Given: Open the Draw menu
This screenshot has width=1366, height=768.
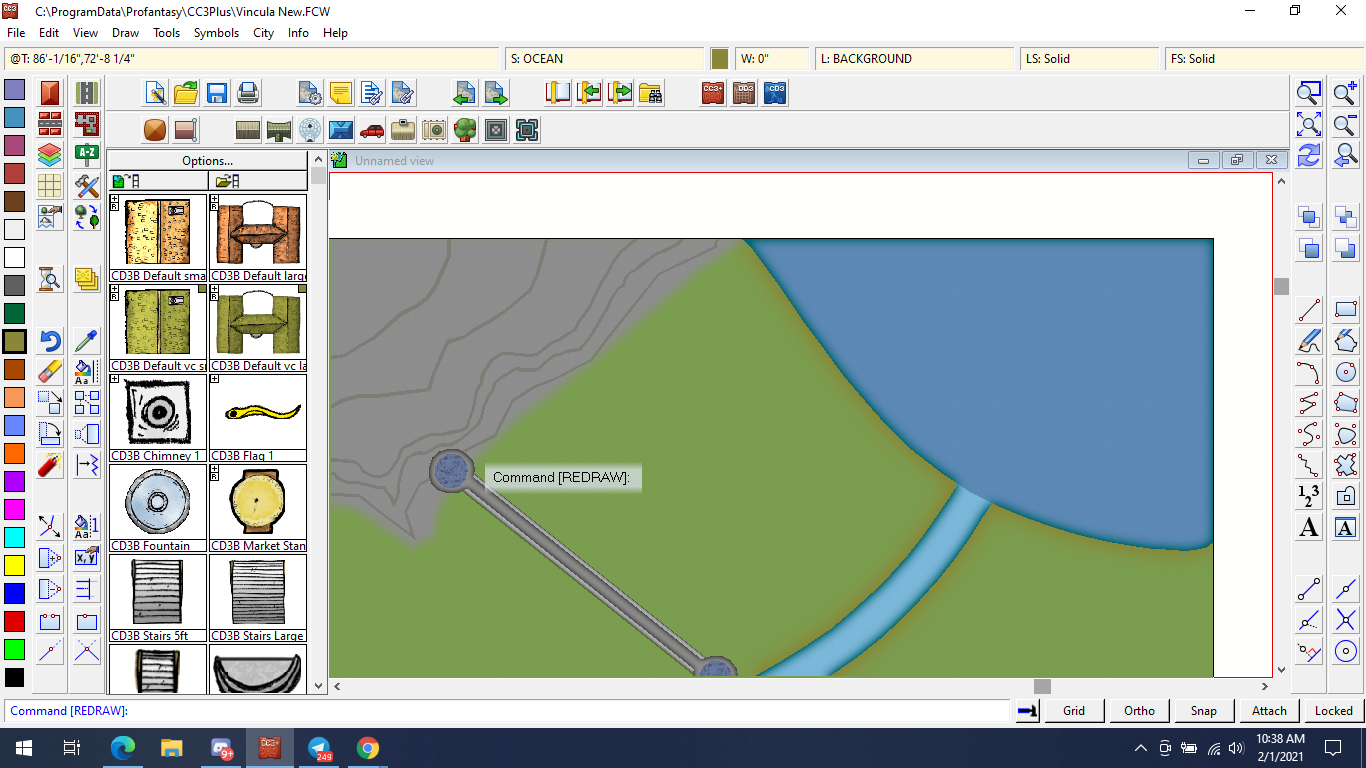Looking at the screenshot, I should pyautogui.click(x=125, y=33).
